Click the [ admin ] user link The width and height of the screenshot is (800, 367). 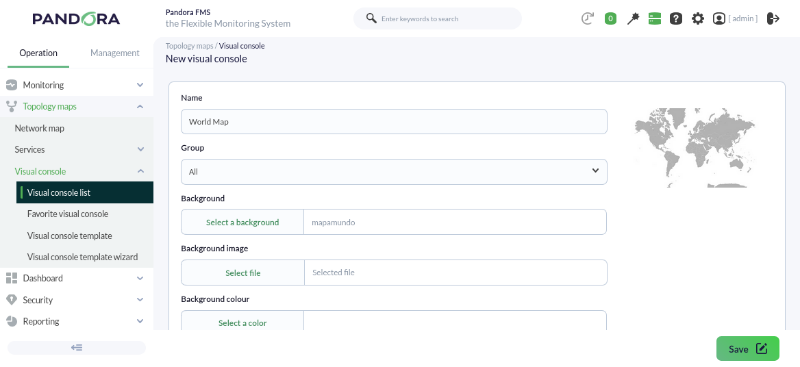pos(743,18)
